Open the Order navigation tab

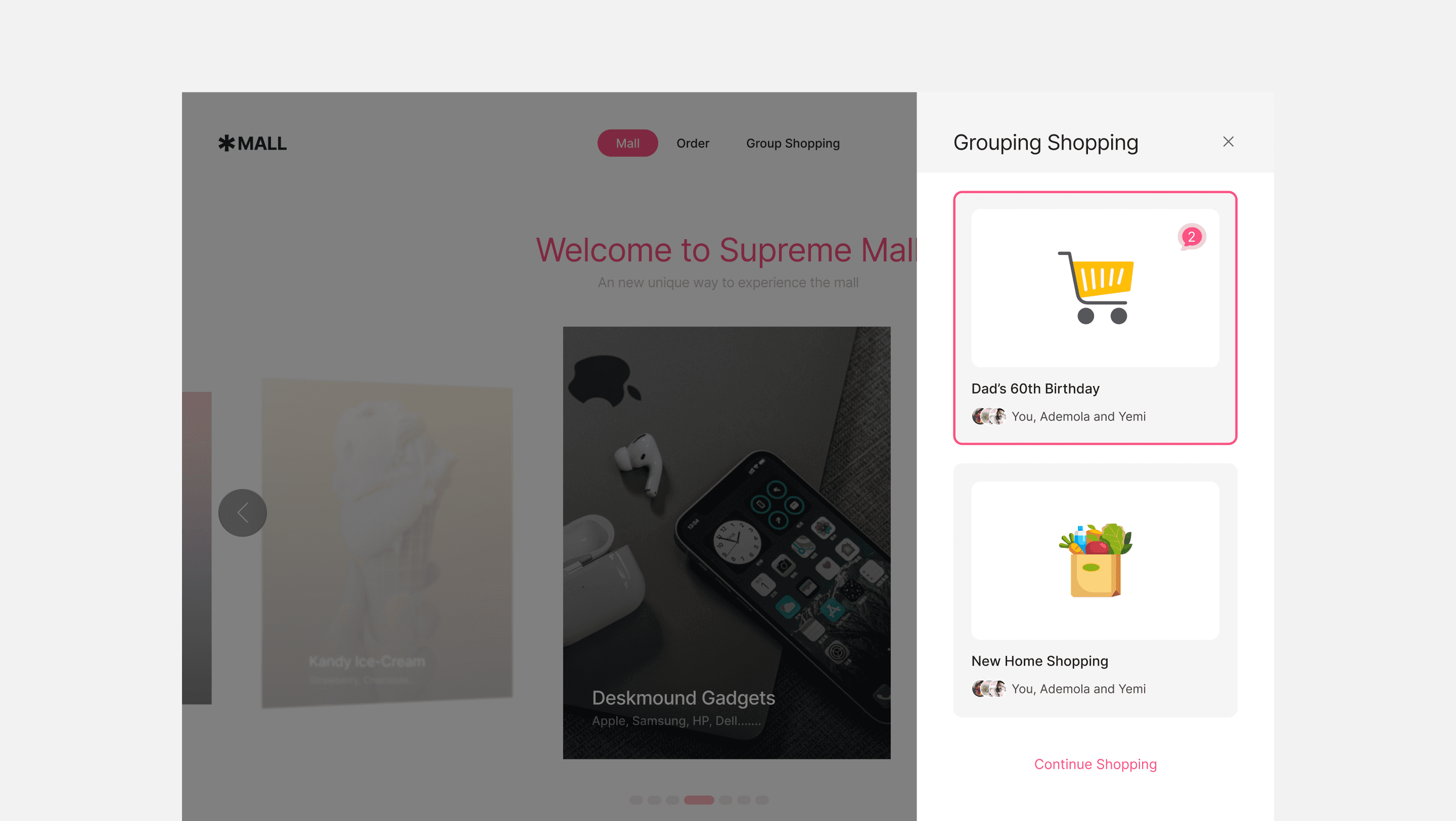693,143
